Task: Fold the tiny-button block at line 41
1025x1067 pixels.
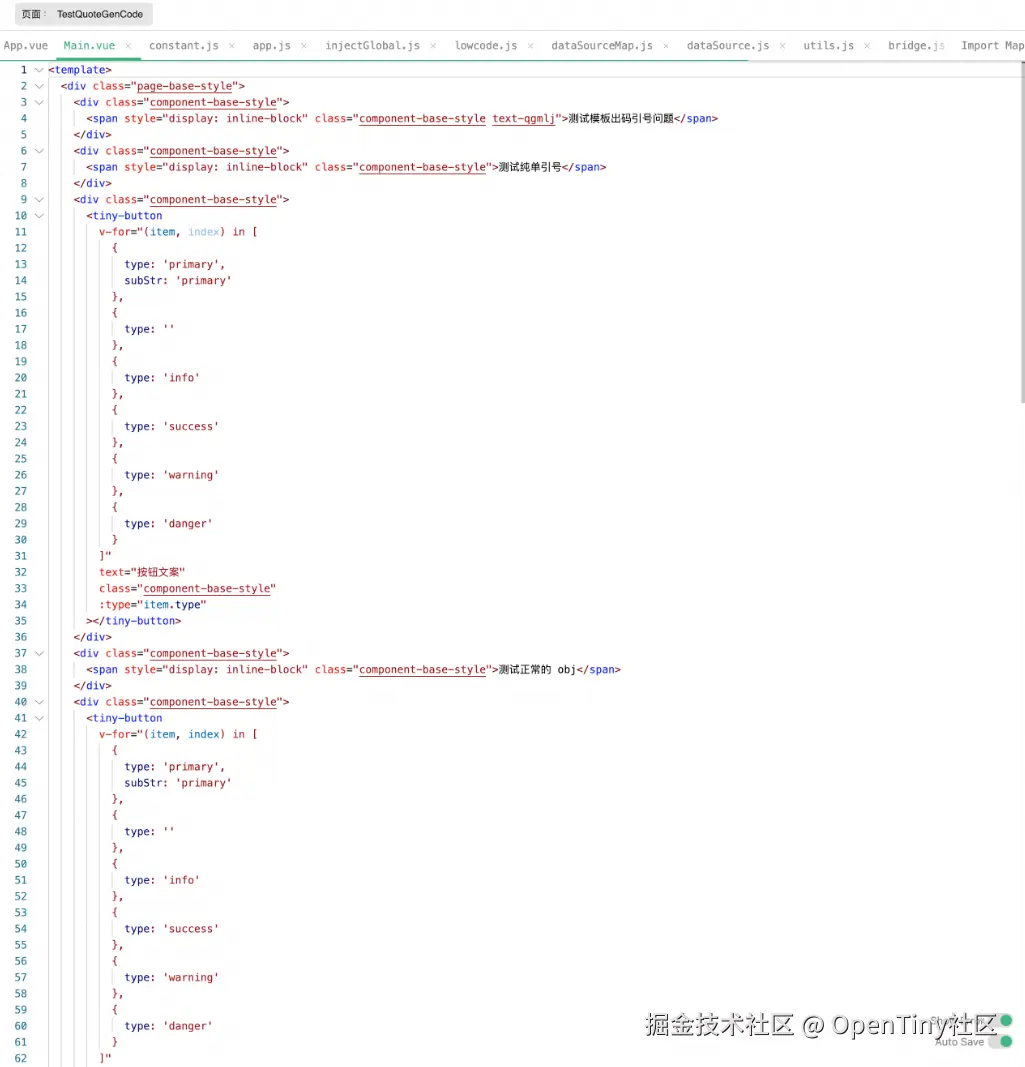Action: point(39,719)
